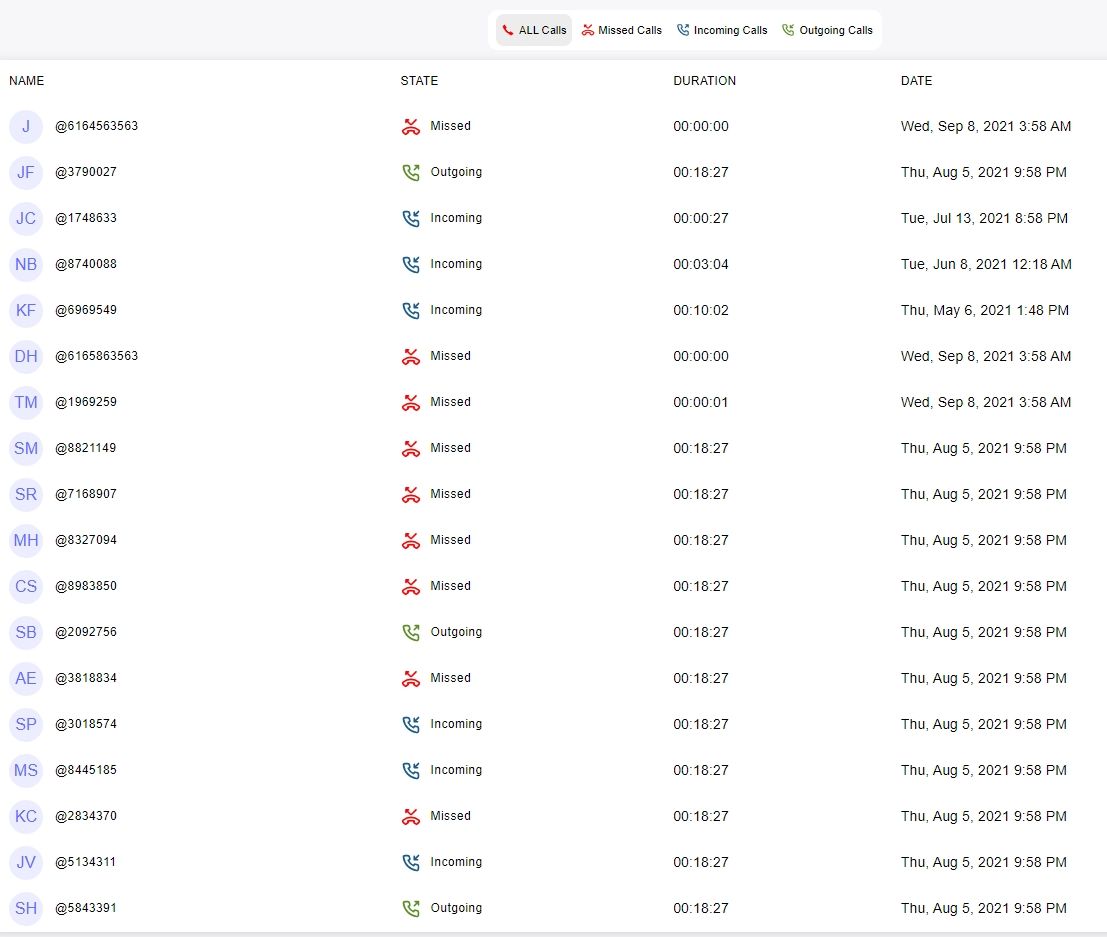
Task: Click missed call icon for @1969259
Action: [411, 402]
